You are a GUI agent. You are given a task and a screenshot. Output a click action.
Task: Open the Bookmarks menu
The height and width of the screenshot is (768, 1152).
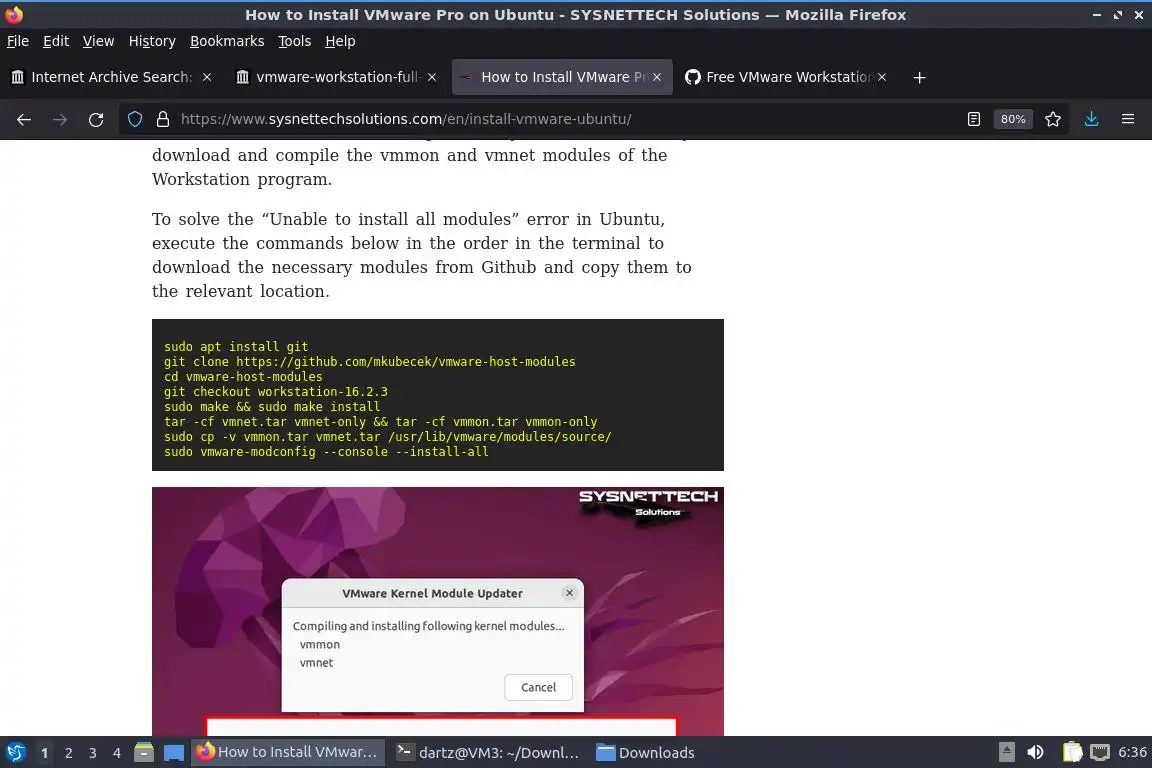(227, 41)
